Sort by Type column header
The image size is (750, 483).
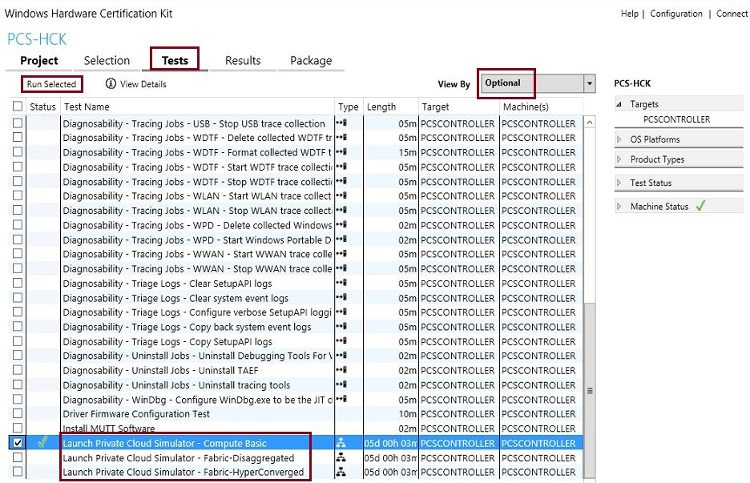(348, 107)
